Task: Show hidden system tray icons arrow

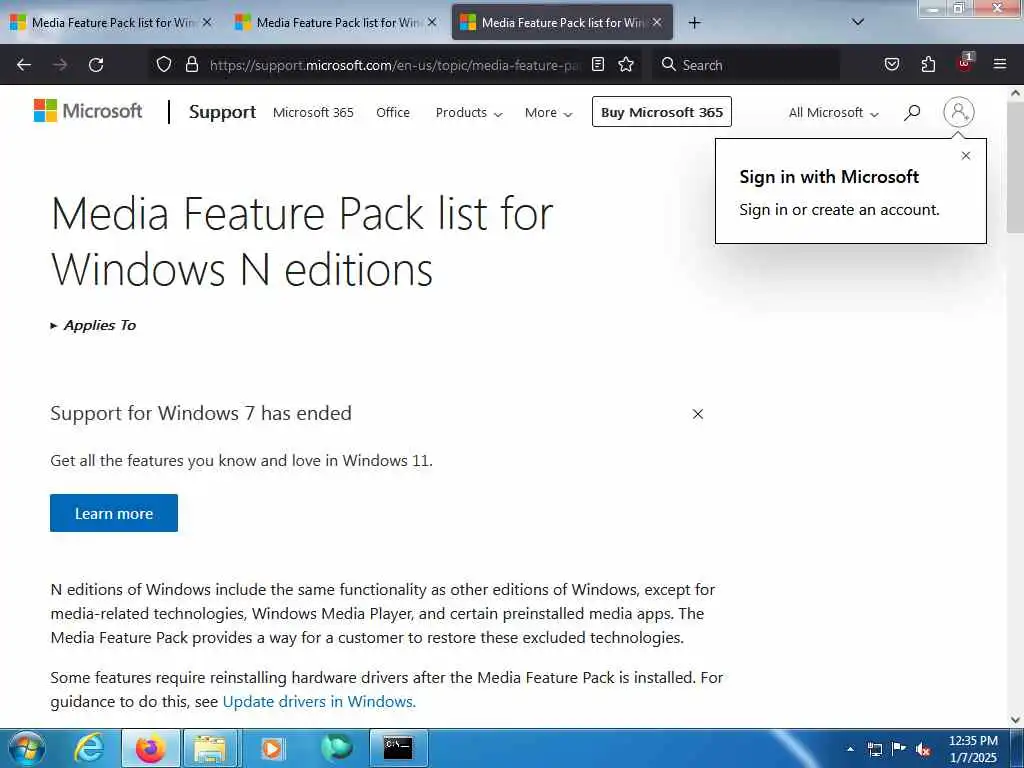Action: click(851, 749)
